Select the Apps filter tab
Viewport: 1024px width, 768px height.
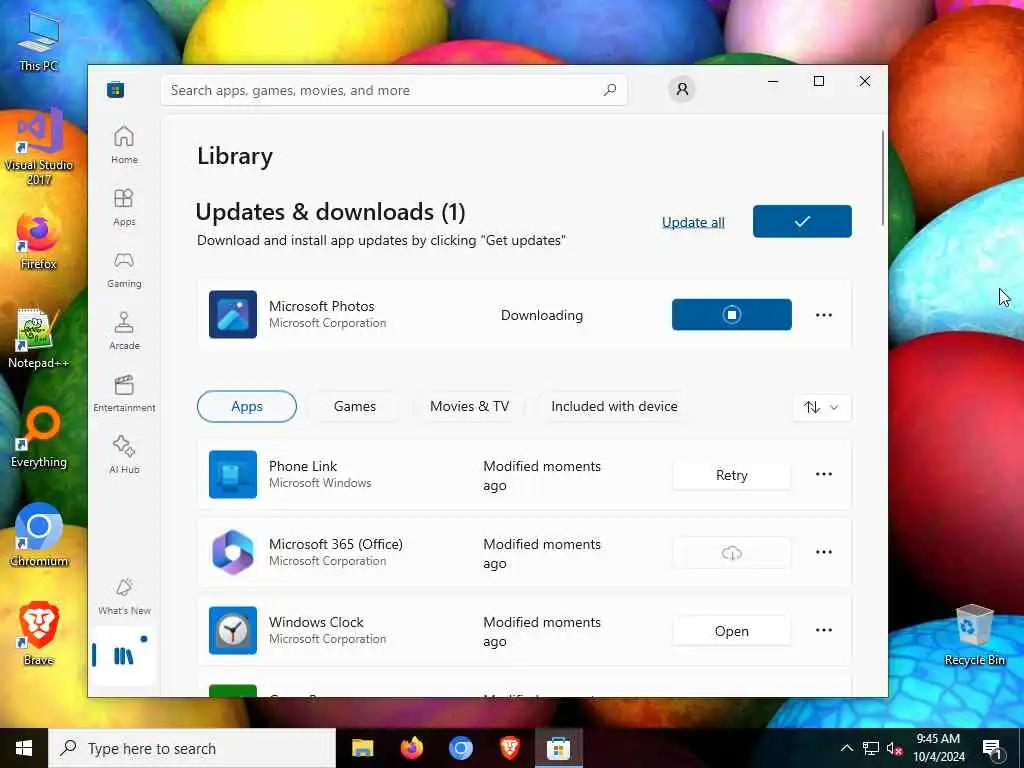point(247,406)
